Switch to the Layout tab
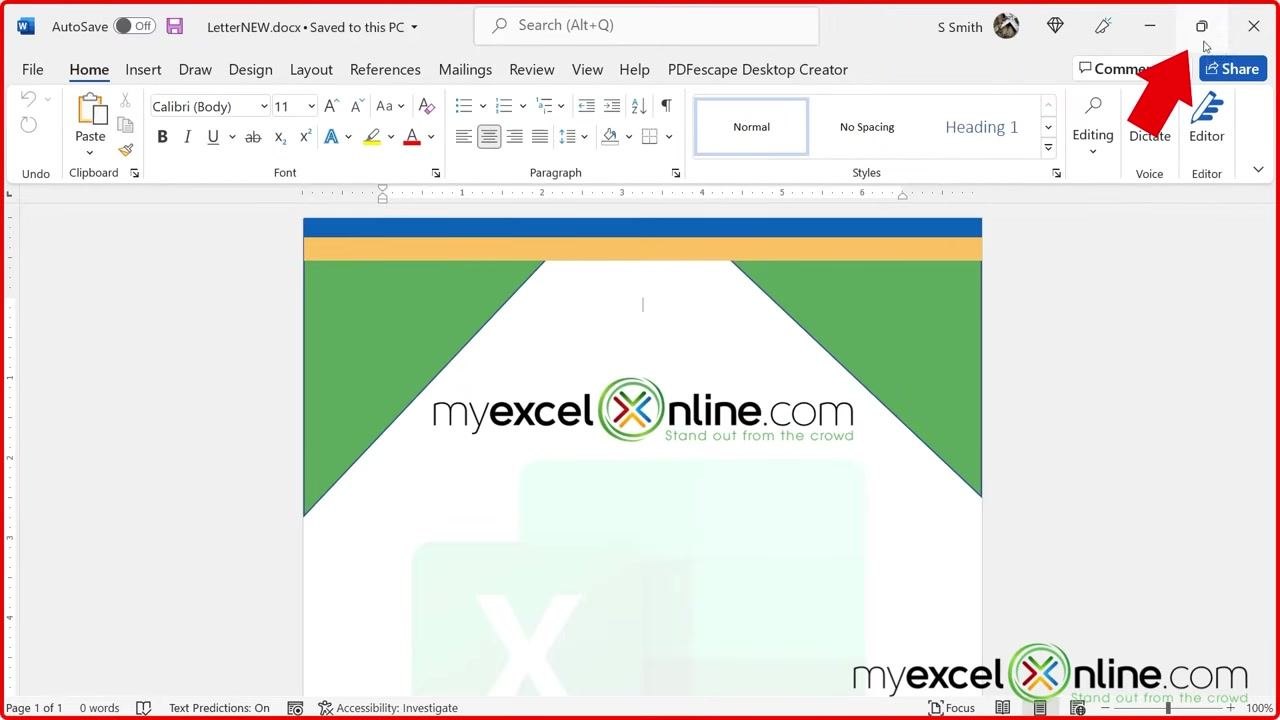 point(311,69)
